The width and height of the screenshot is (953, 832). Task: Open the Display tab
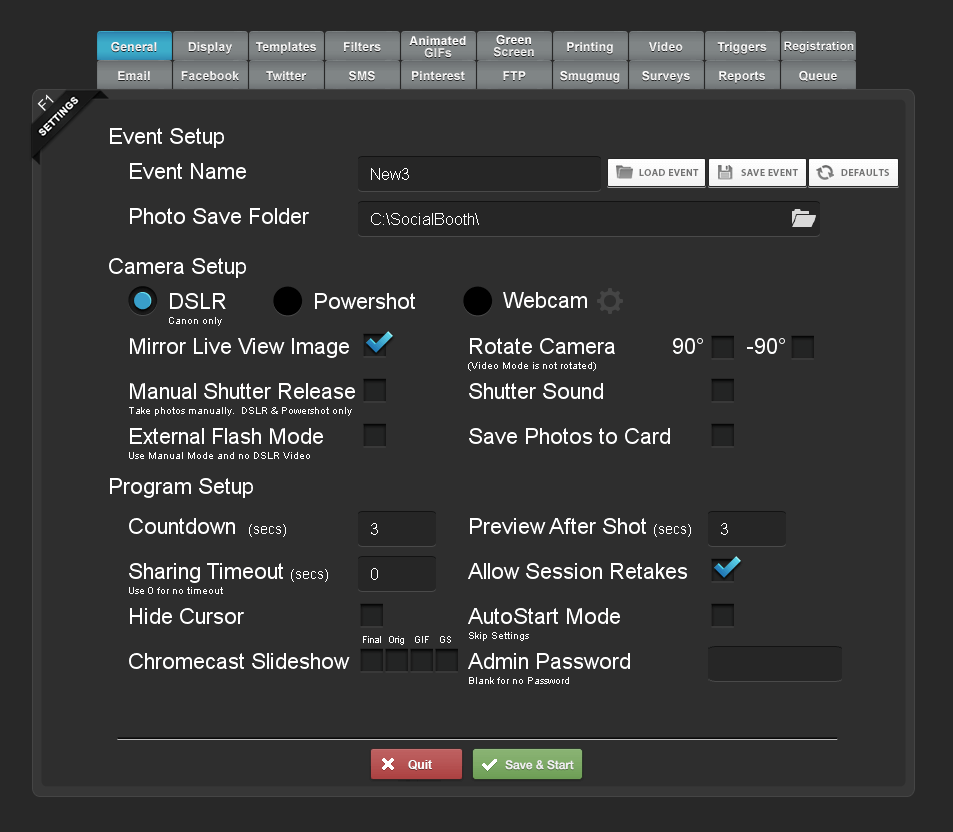pyautogui.click(x=210, y=46)
